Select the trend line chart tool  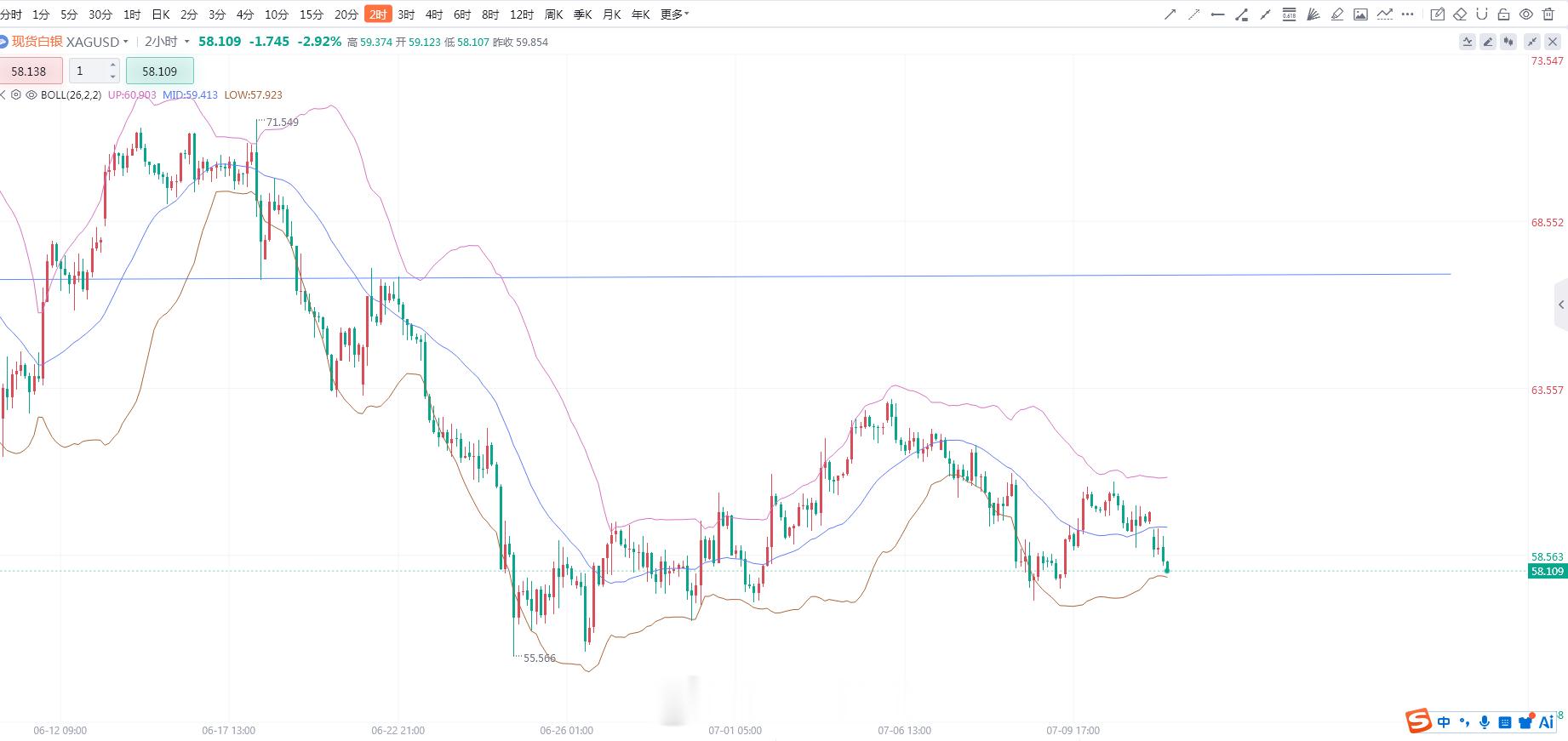[1384, 14]
